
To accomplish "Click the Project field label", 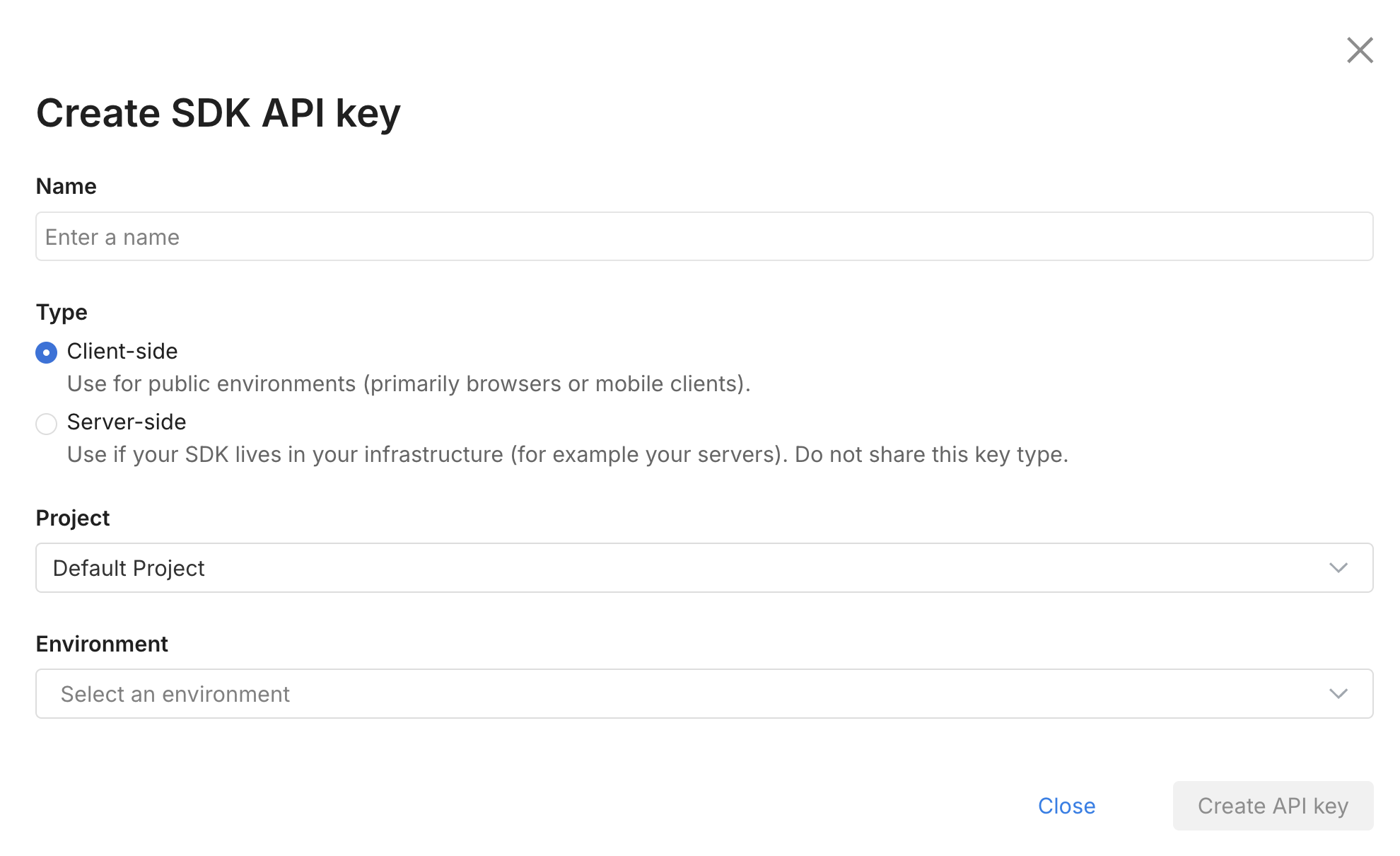I will click(73, 518).
